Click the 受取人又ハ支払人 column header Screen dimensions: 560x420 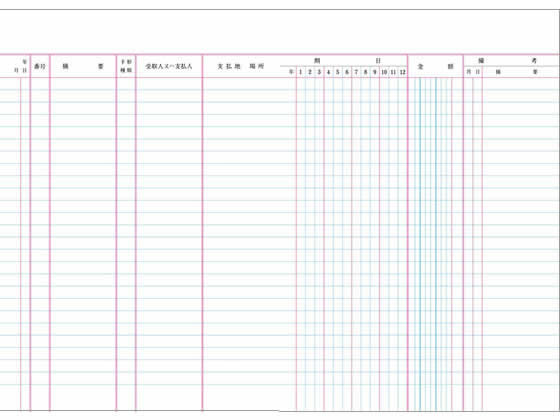(x=169, y=66)
